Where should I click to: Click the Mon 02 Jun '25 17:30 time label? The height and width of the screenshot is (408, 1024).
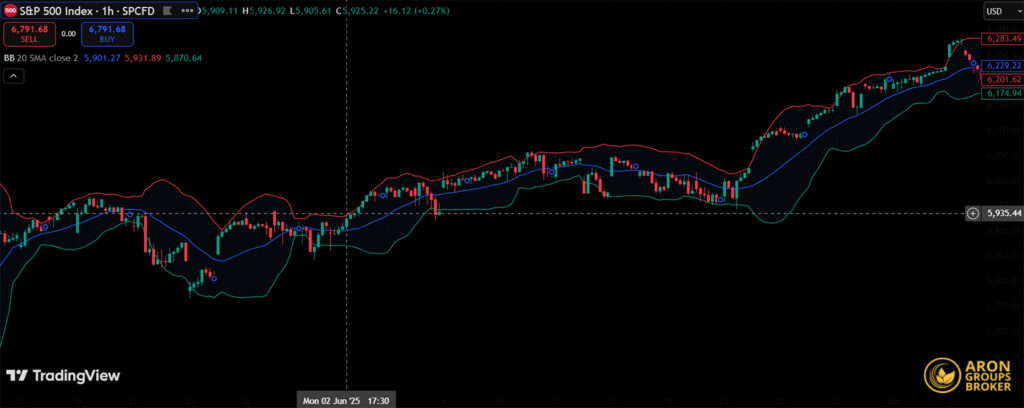(347, 399)
